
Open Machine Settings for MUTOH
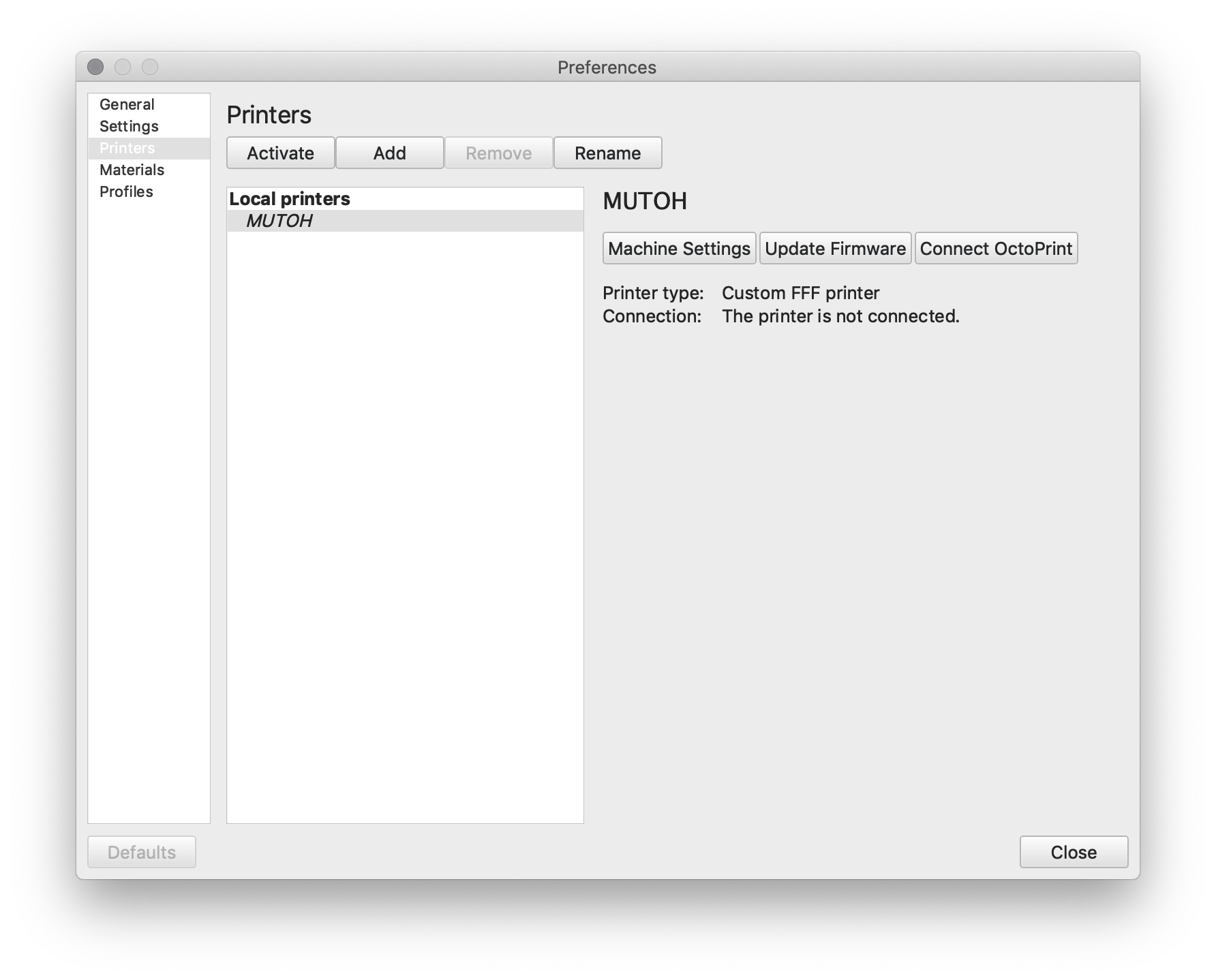(679, 248)
